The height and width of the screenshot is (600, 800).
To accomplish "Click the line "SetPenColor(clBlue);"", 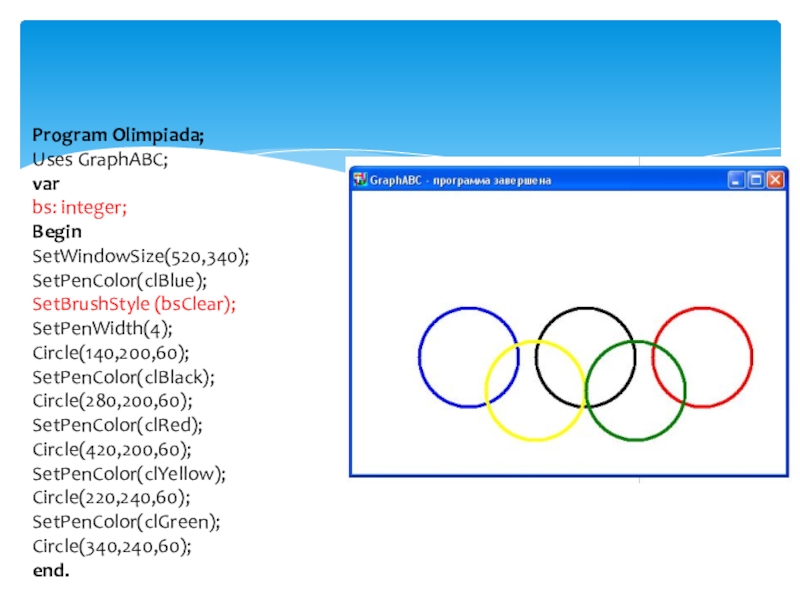I will (119, 281).
